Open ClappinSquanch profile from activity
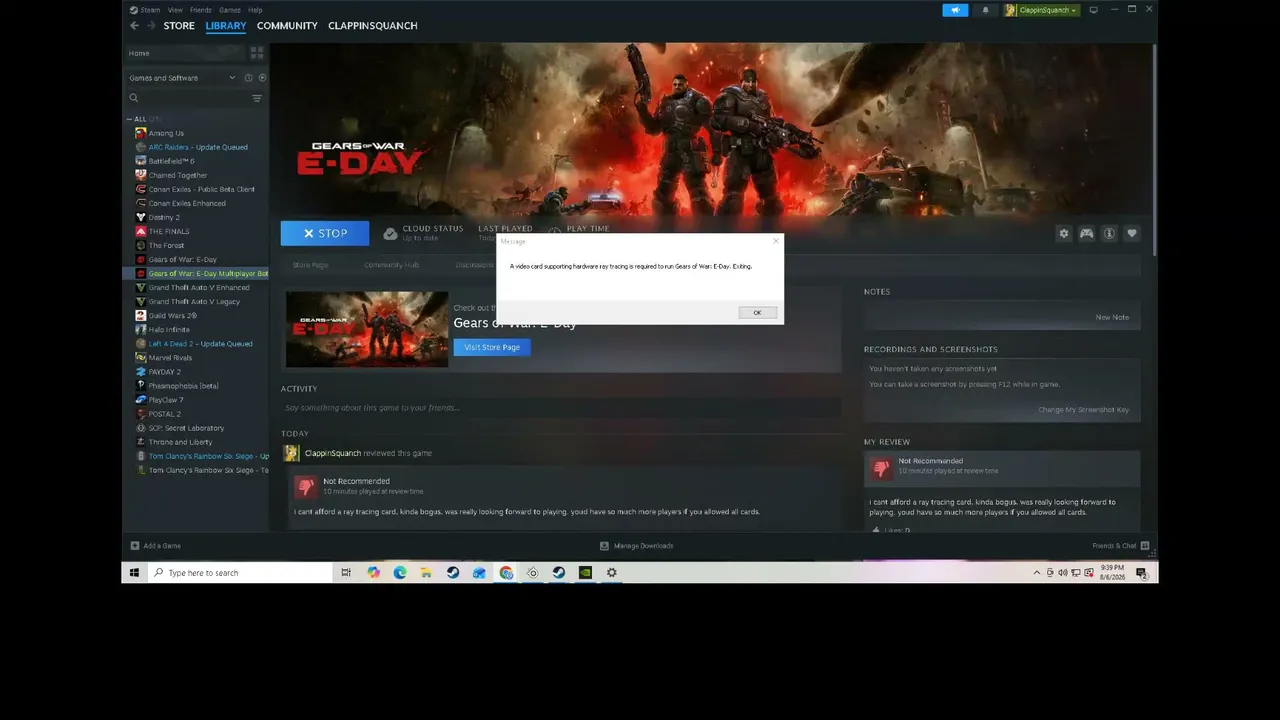This screenshot has width=1280, height=720. point(332,453)
